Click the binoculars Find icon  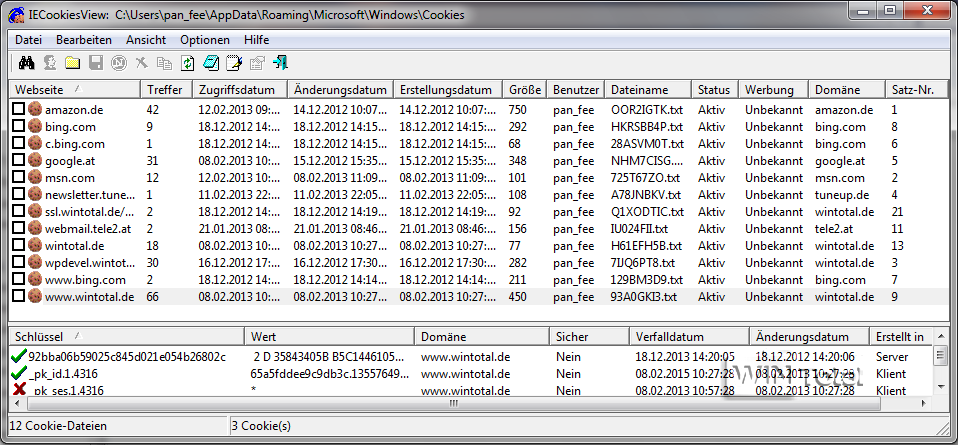(27, 62)
